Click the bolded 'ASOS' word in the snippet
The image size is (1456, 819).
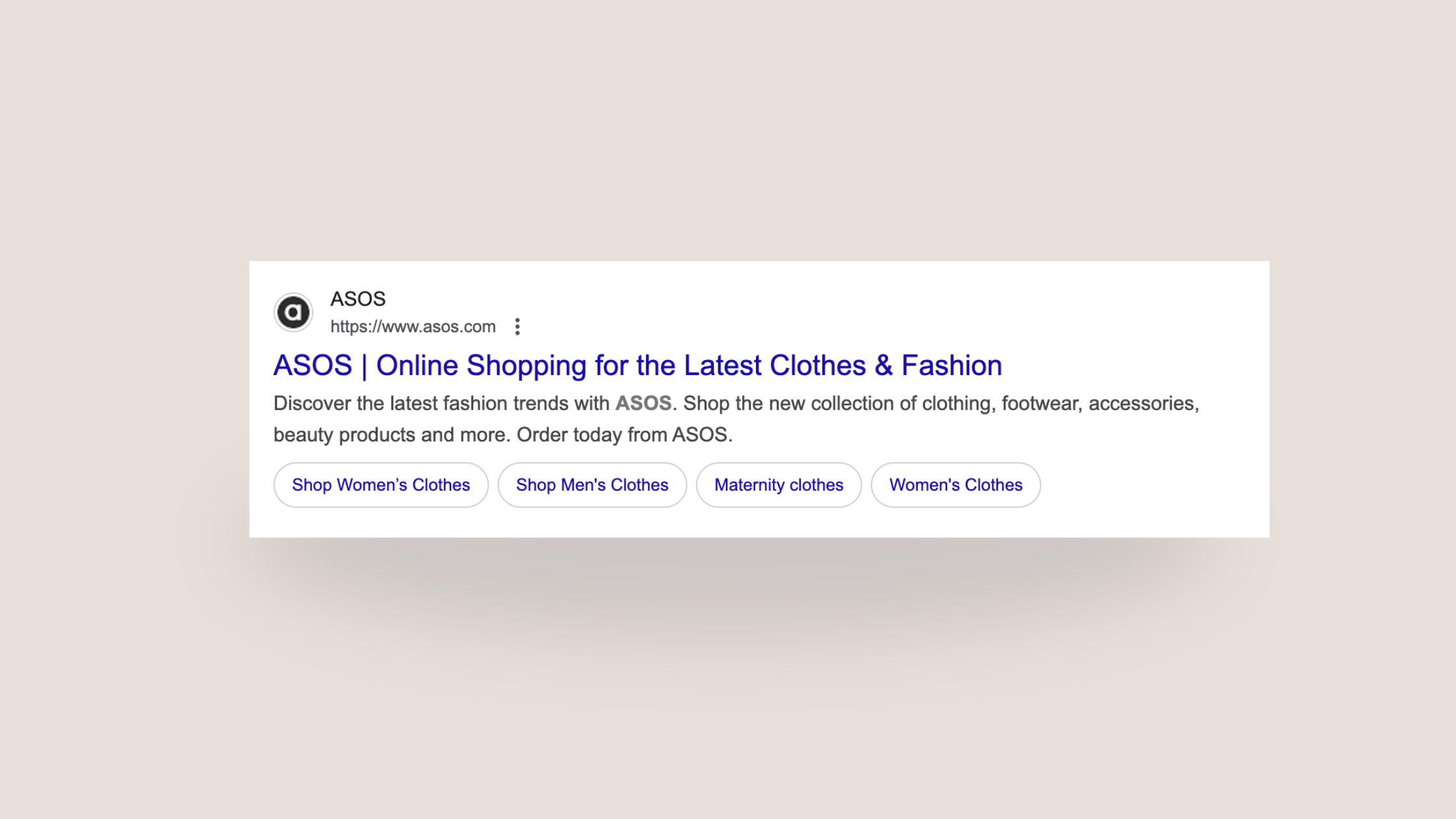pos(643,403)
